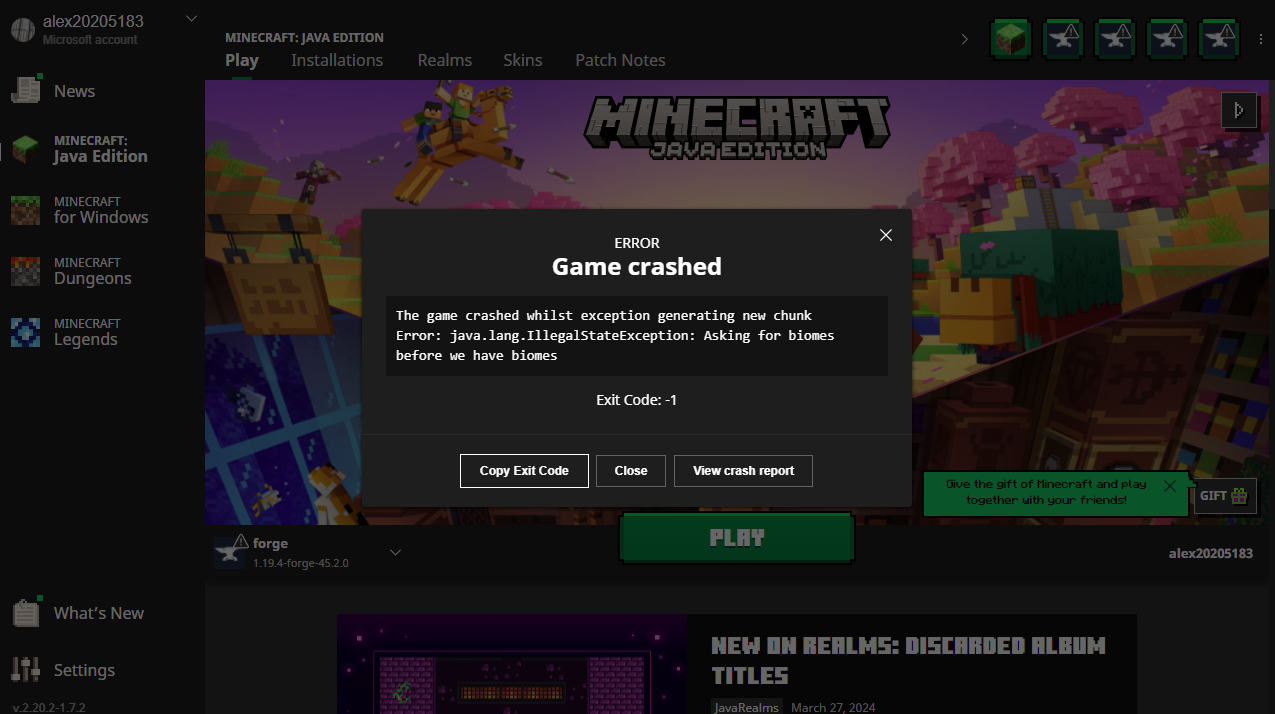
Task: Open the Discarded Album Titles news thumbnail
Action: pyautogui.click(x=512, y=664)
